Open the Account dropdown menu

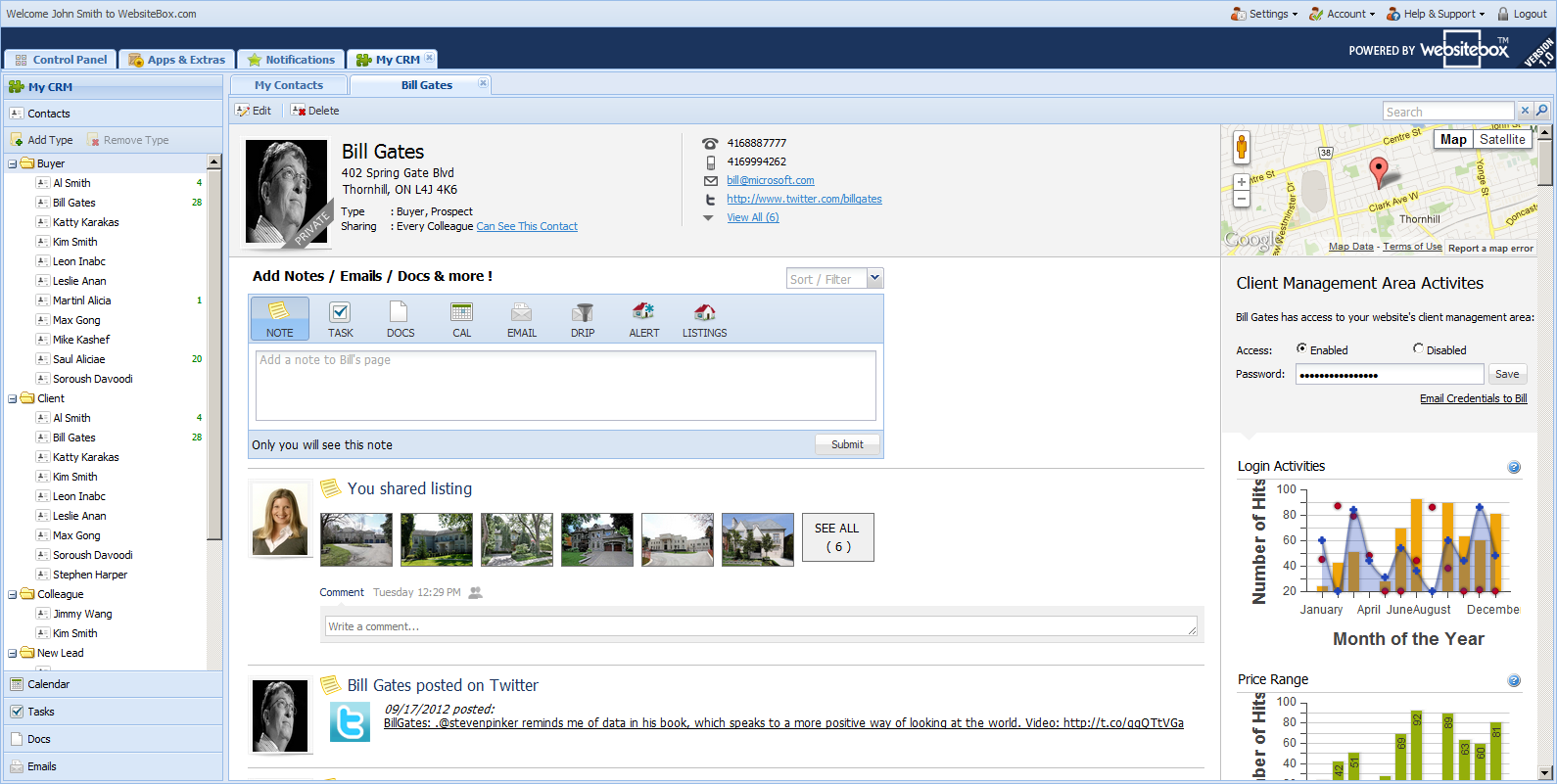(x=1343, y=14)
